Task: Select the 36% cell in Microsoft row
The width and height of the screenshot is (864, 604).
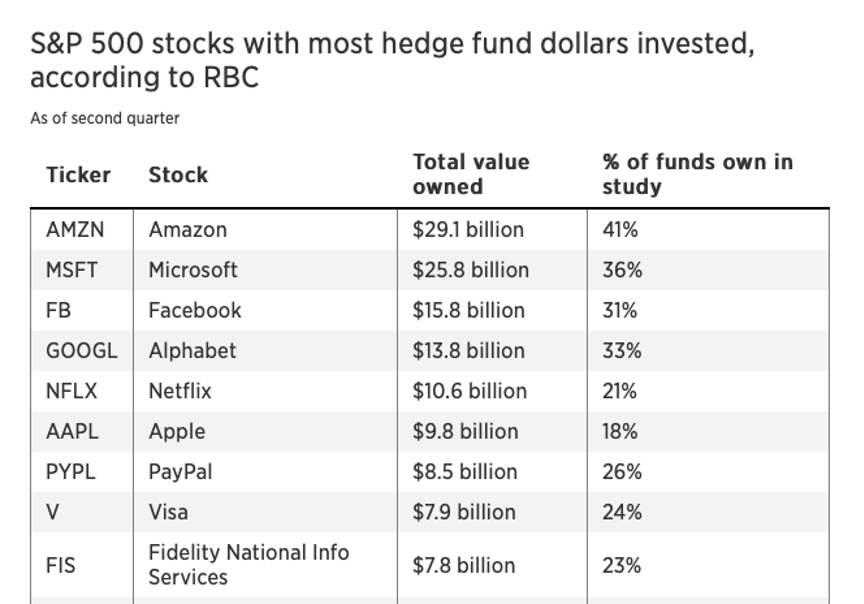Action: point(621,270)
